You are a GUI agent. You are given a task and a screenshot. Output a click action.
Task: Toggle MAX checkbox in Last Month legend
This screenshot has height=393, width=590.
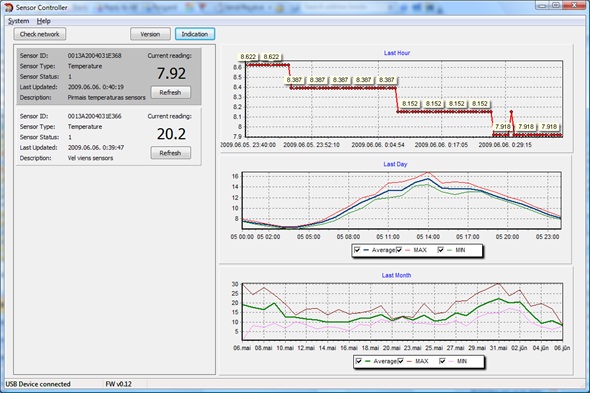[x=400, y=361]
